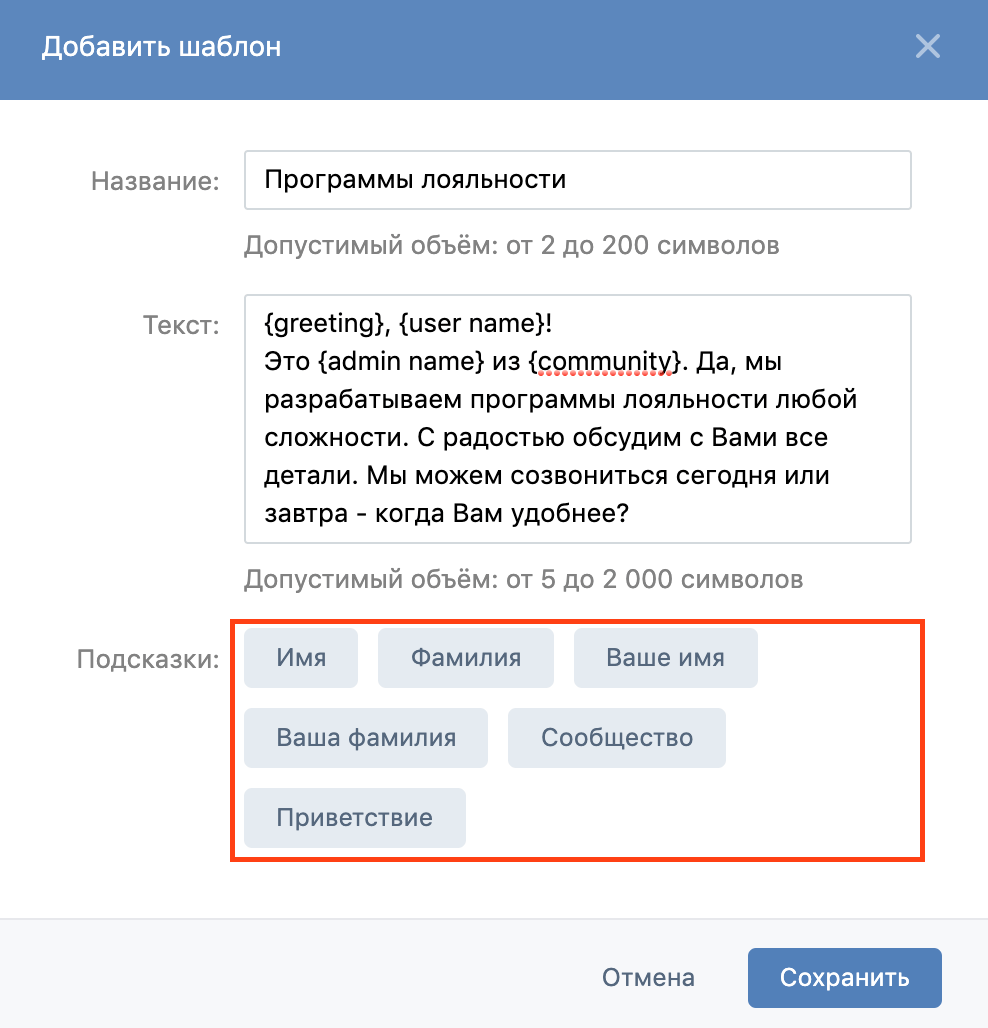Add the Ваша фамилия placeholder
This screenshot has height=1028, width=988.
click(x=366, y=738)
